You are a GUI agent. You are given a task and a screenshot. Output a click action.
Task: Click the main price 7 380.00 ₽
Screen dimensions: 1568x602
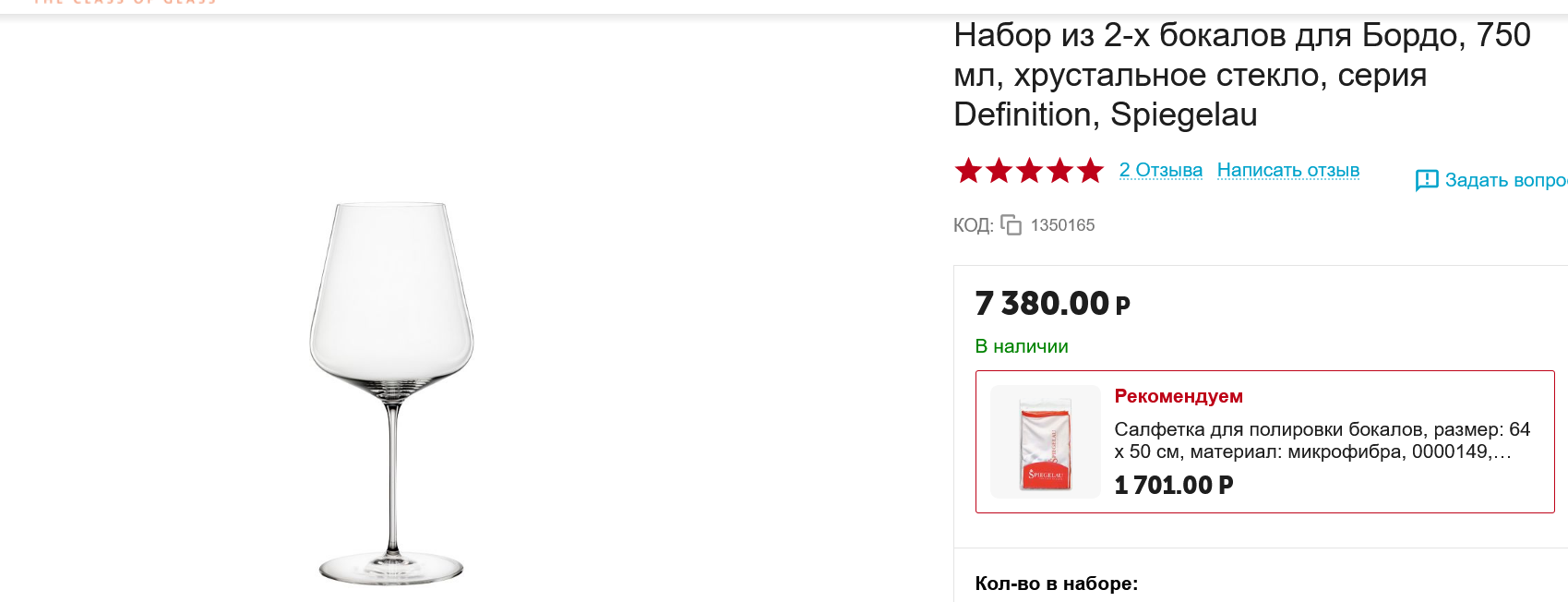coord(1052,304)
